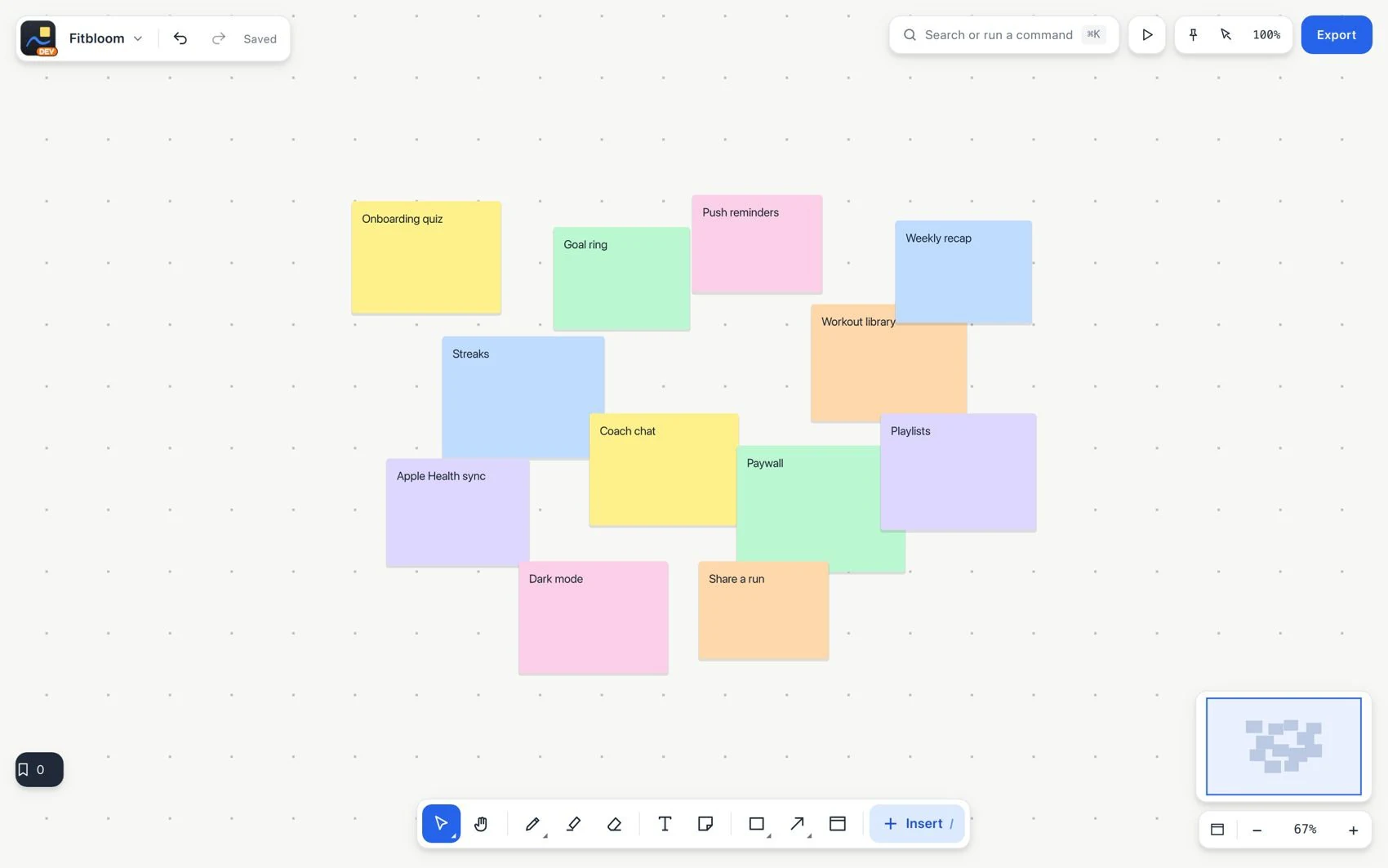Open the bookmarks counter panel
This screenshot has width=1388, height=868.
coord(39,769)
